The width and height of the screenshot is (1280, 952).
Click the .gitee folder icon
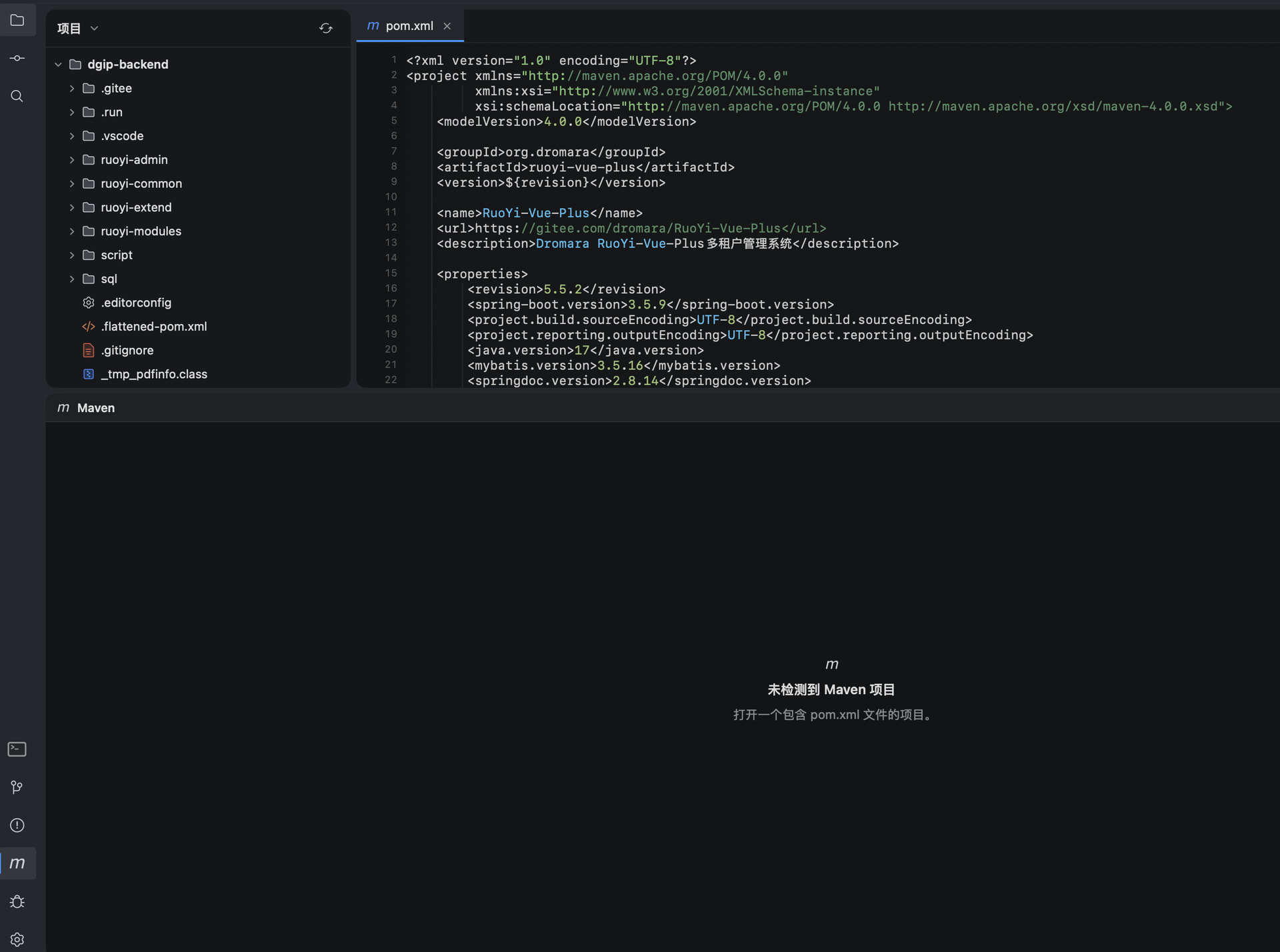click(89, 88)
